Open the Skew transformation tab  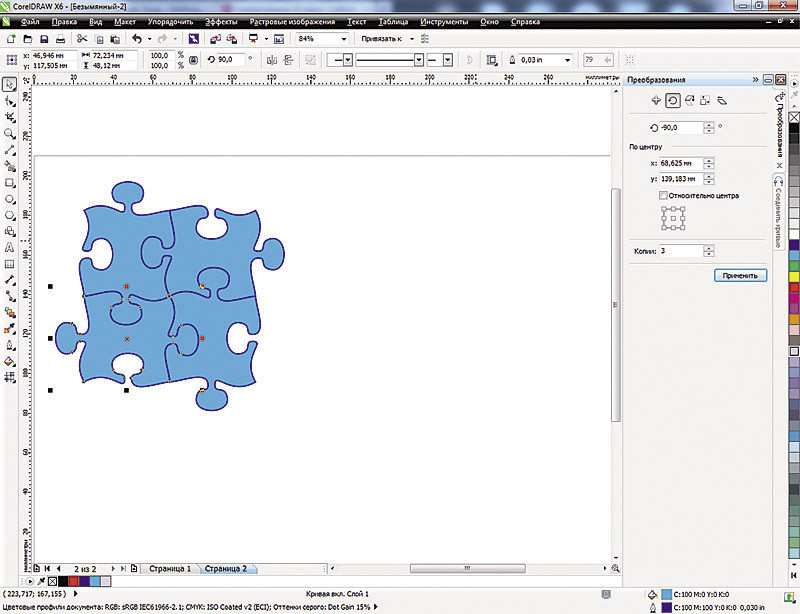[x=721, y=101]
